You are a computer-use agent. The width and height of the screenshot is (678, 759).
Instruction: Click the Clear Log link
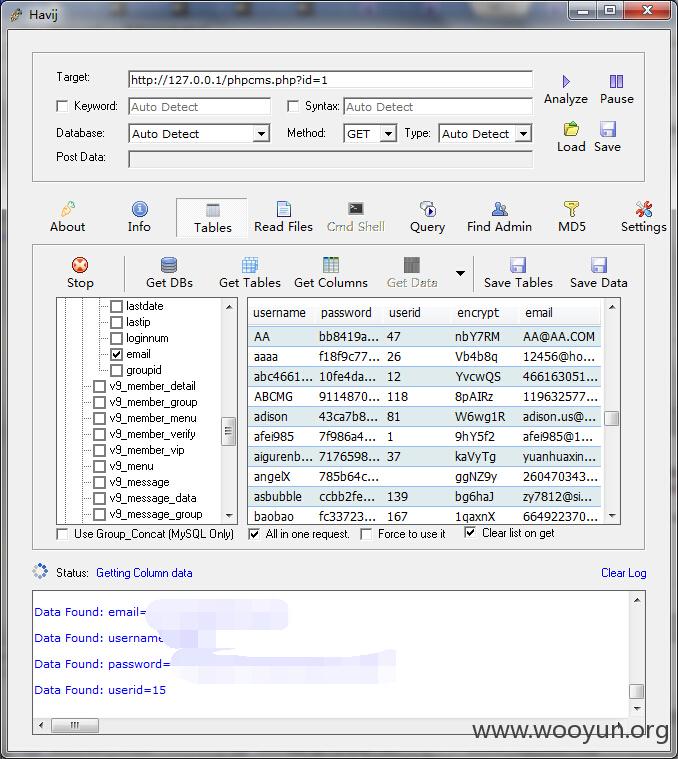(x=623, y=573)
